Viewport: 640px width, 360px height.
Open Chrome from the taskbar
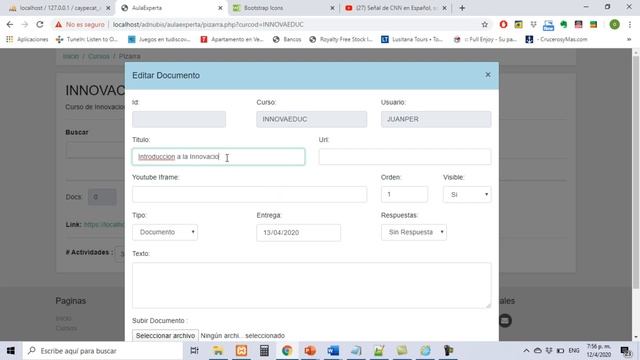point(287,351)
